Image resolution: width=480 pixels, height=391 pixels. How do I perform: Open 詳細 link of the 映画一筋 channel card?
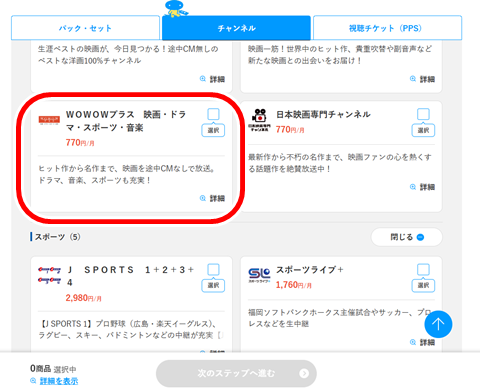point(422,79)
